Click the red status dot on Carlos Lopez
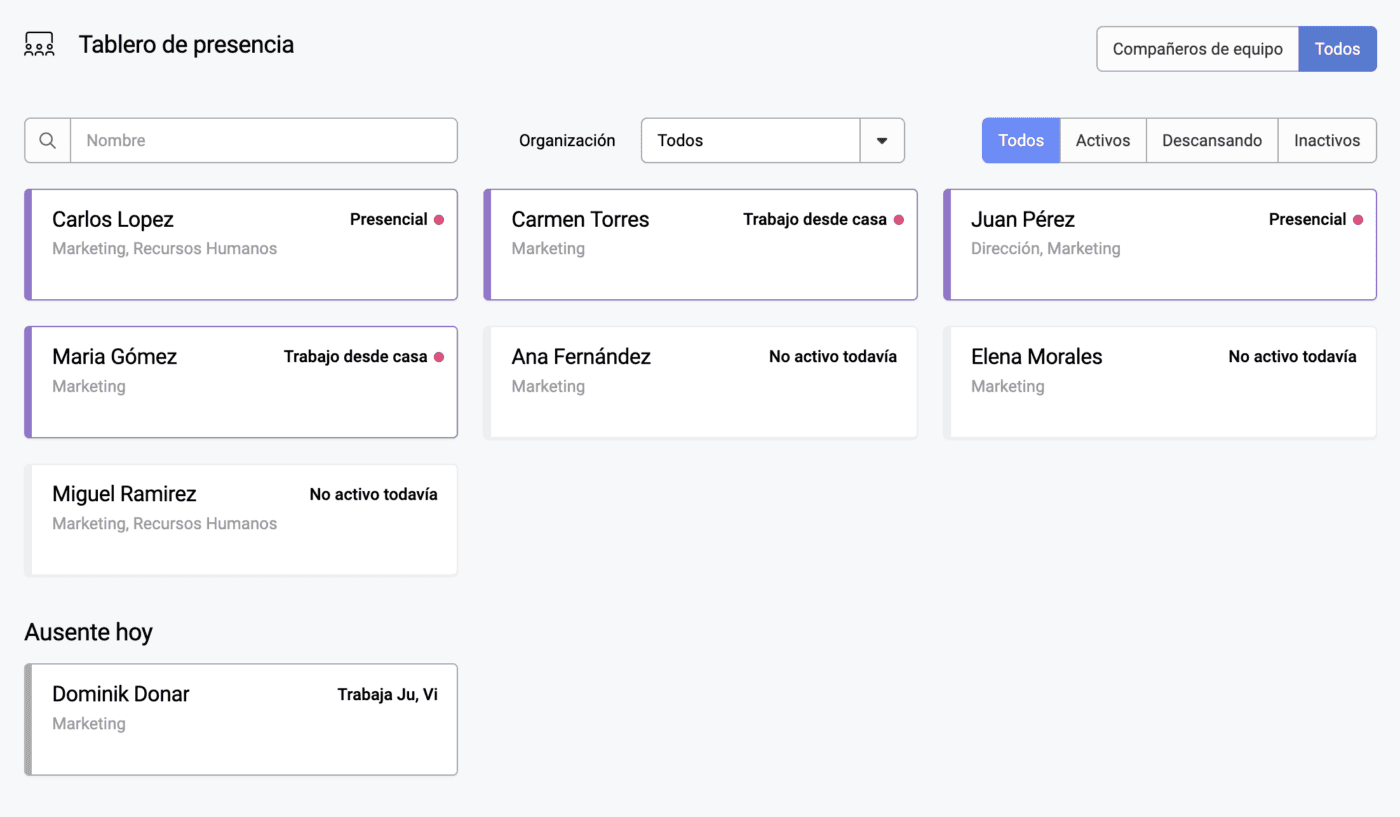The height and width of the screenshot is (817, 1400). click(x=438, y=220)
